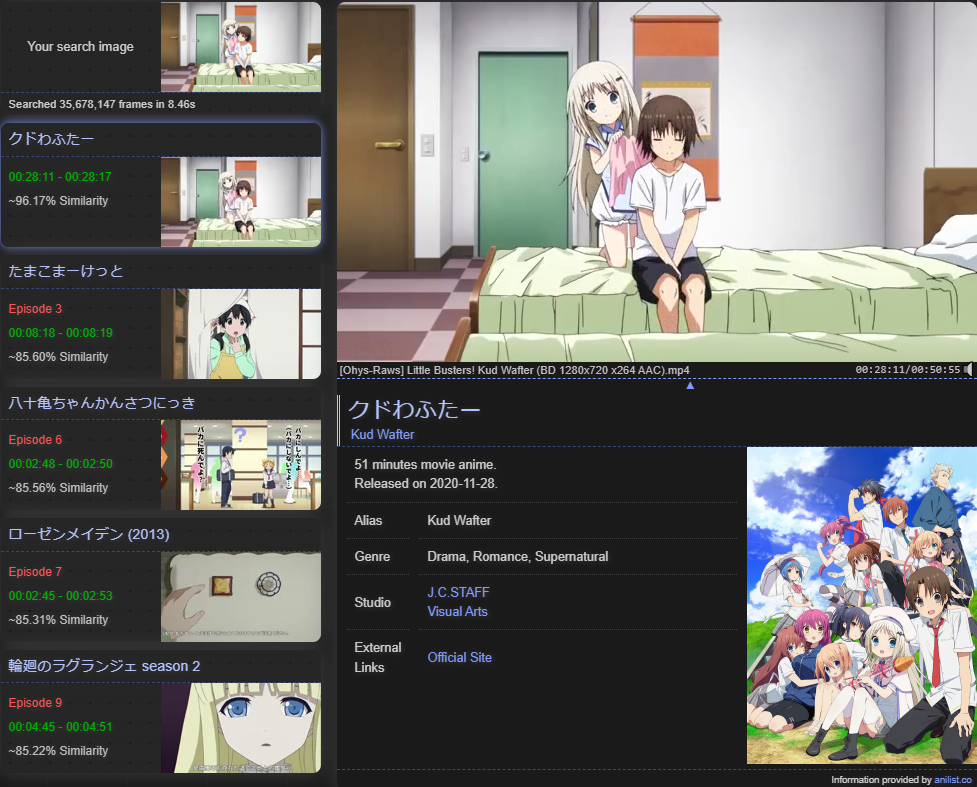Click the Episode 9 label
Viewport: 977px width, 787px height.
pyautogui.click(x=35, y=702)
